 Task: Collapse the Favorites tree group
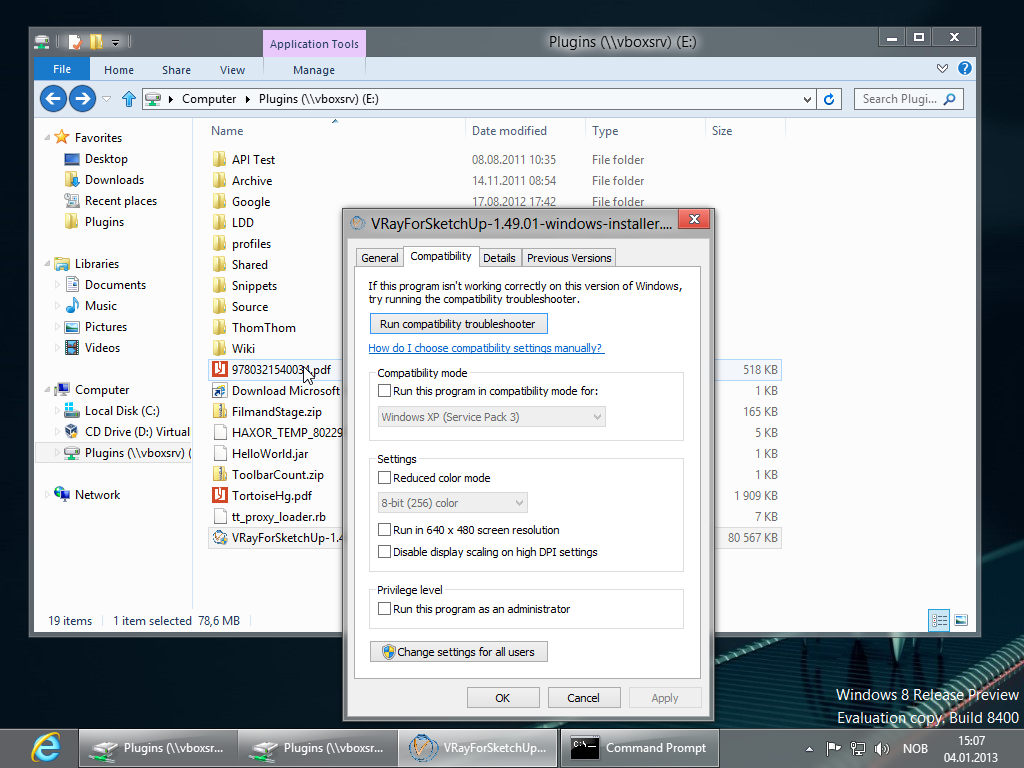[x=47, y=137]
